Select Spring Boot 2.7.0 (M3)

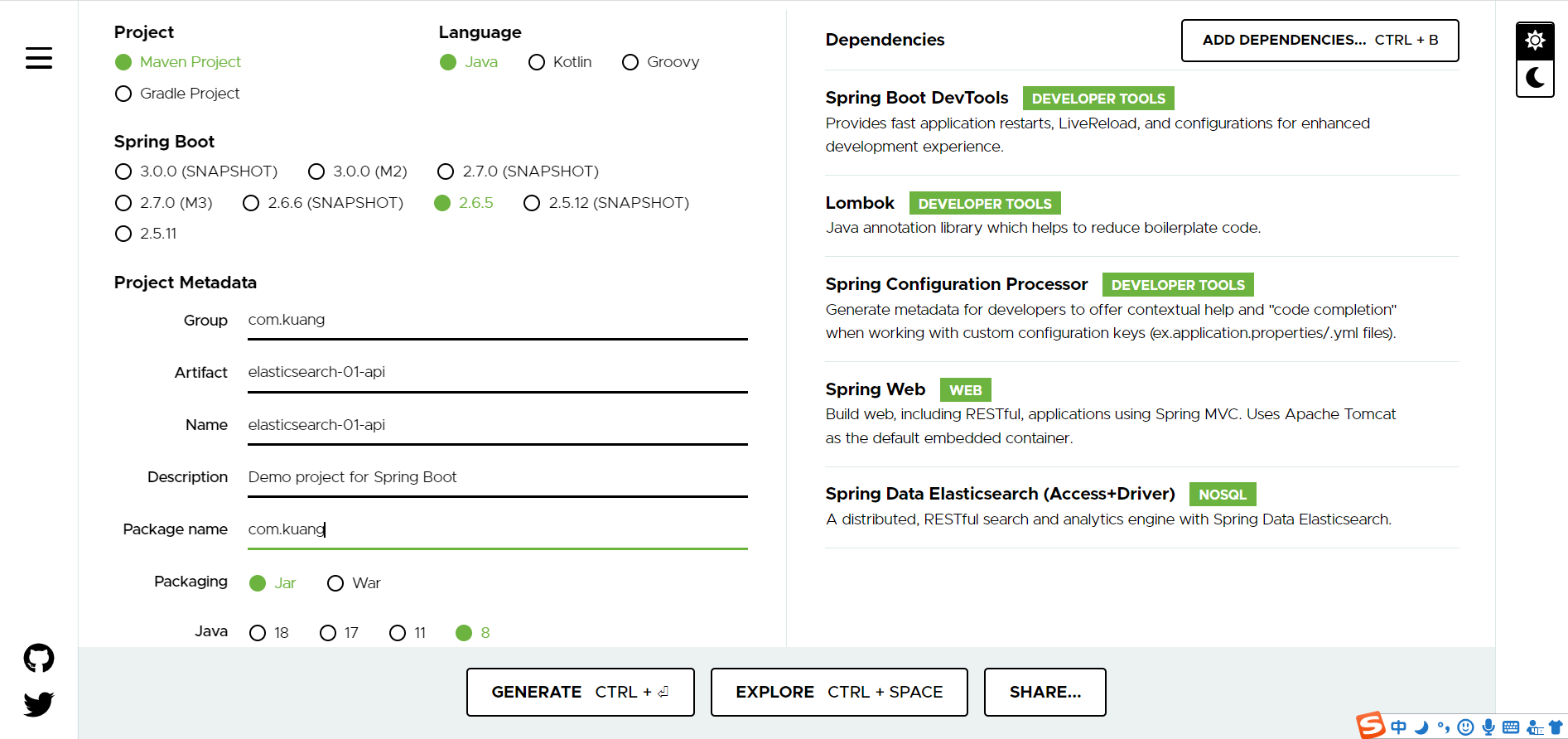164,203
